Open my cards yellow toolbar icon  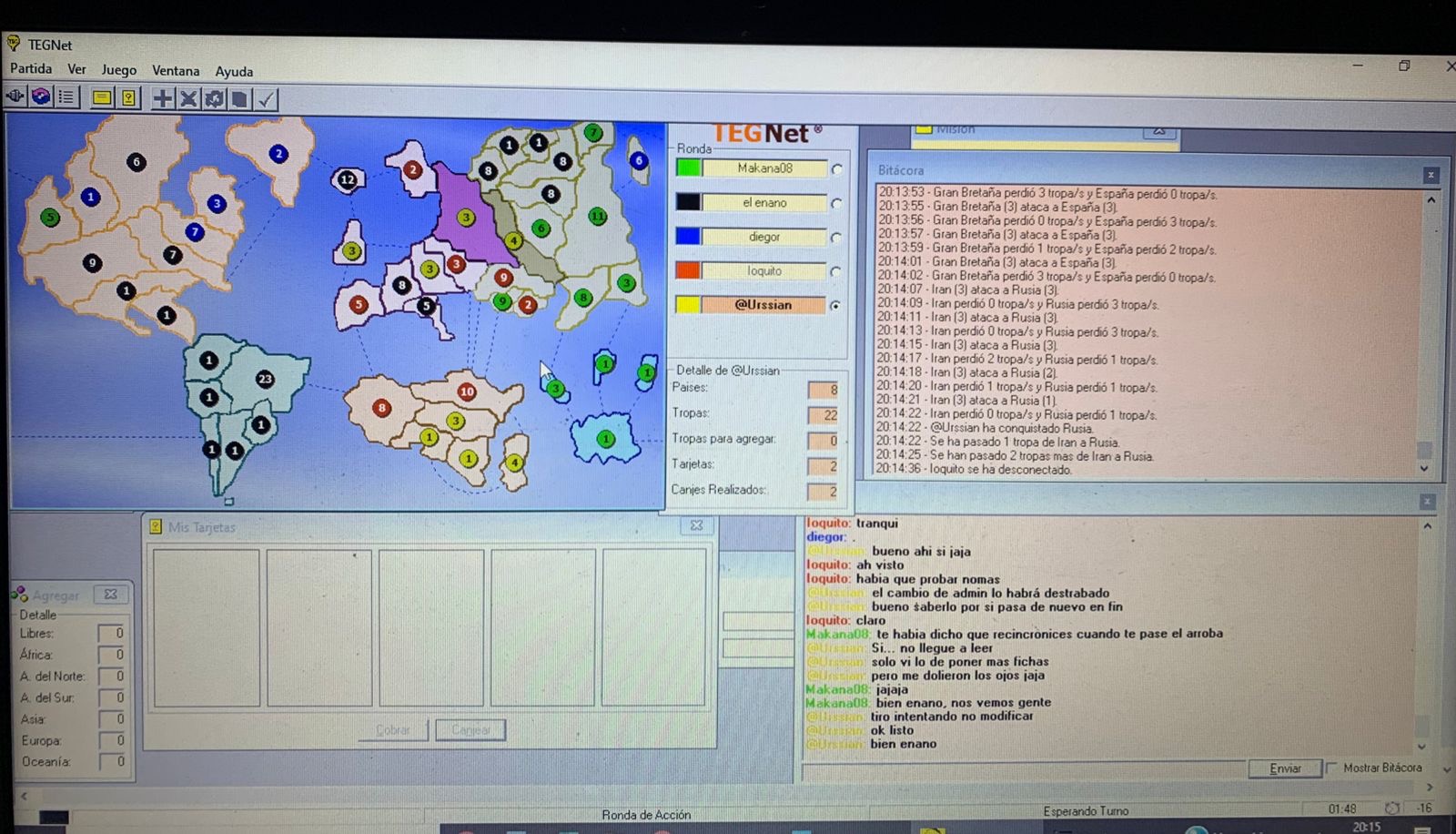coord(128,97)
